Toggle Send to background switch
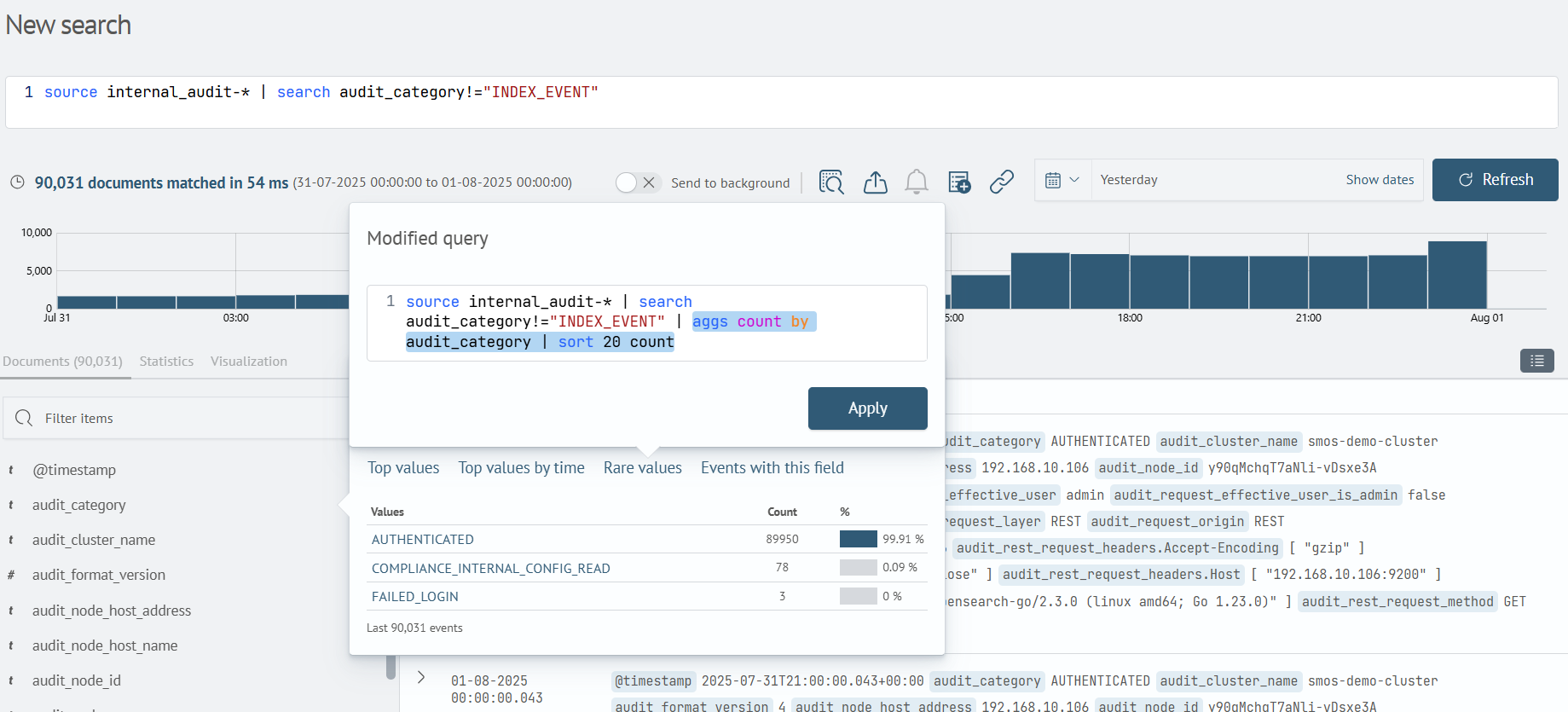The height and width of the screenshot is (712, 1568). click(638, 182)
